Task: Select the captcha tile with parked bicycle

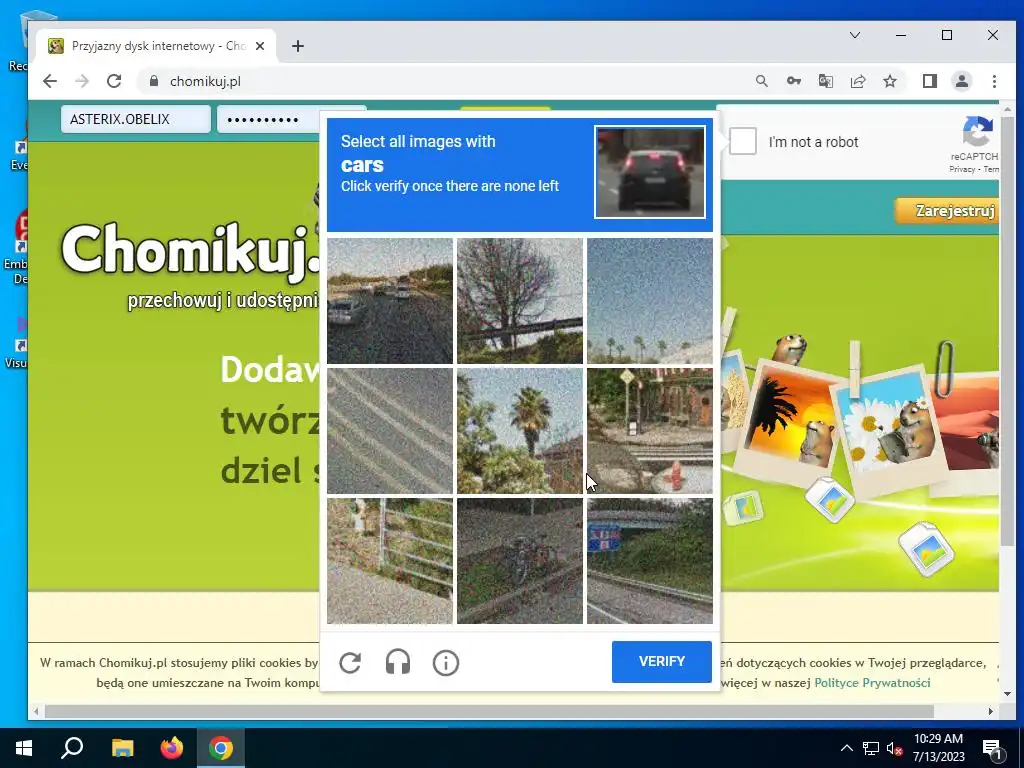Action: (x=520, y=561)
